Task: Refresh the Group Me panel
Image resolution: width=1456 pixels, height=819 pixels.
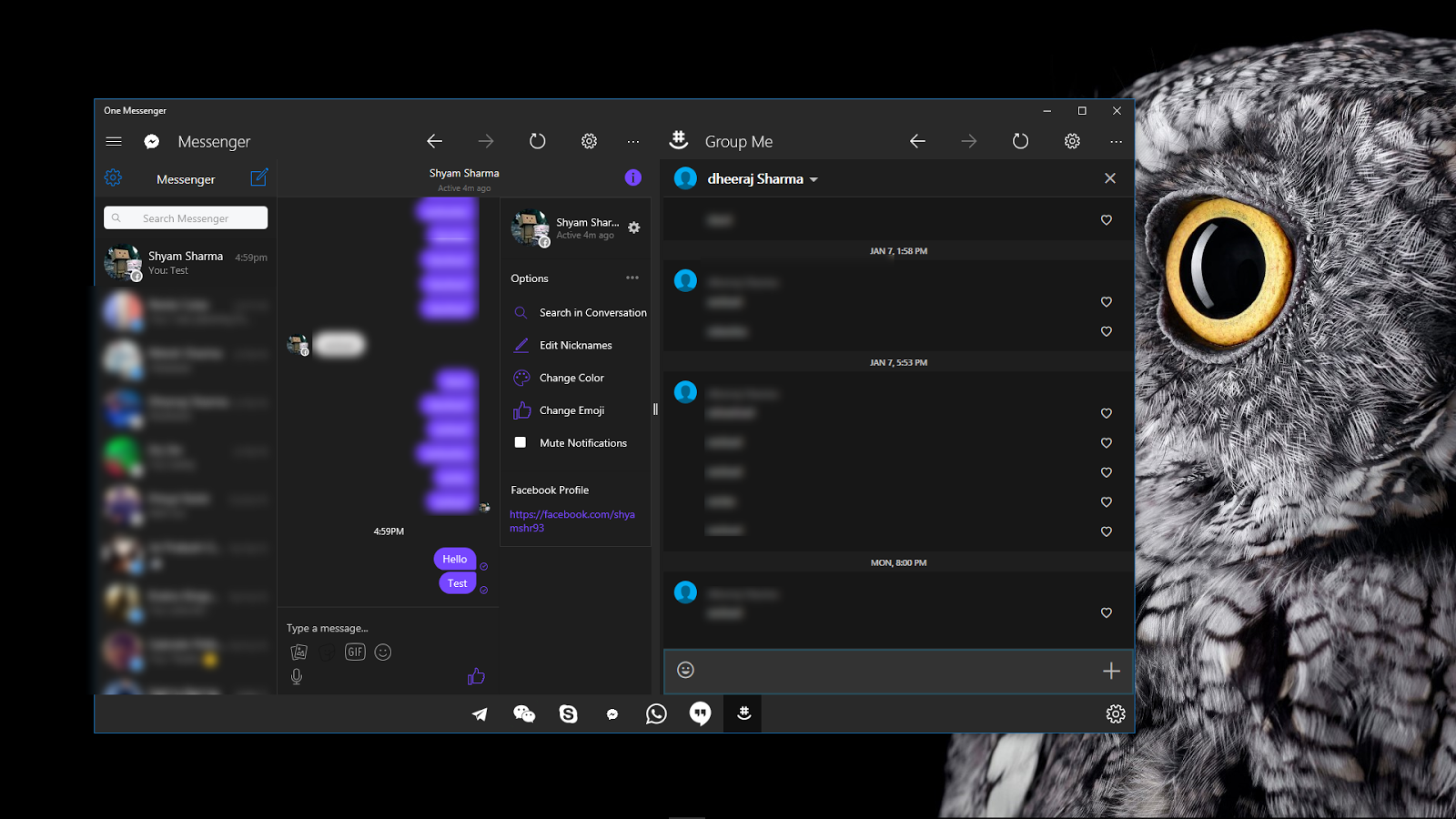Action: (1021, 141)
